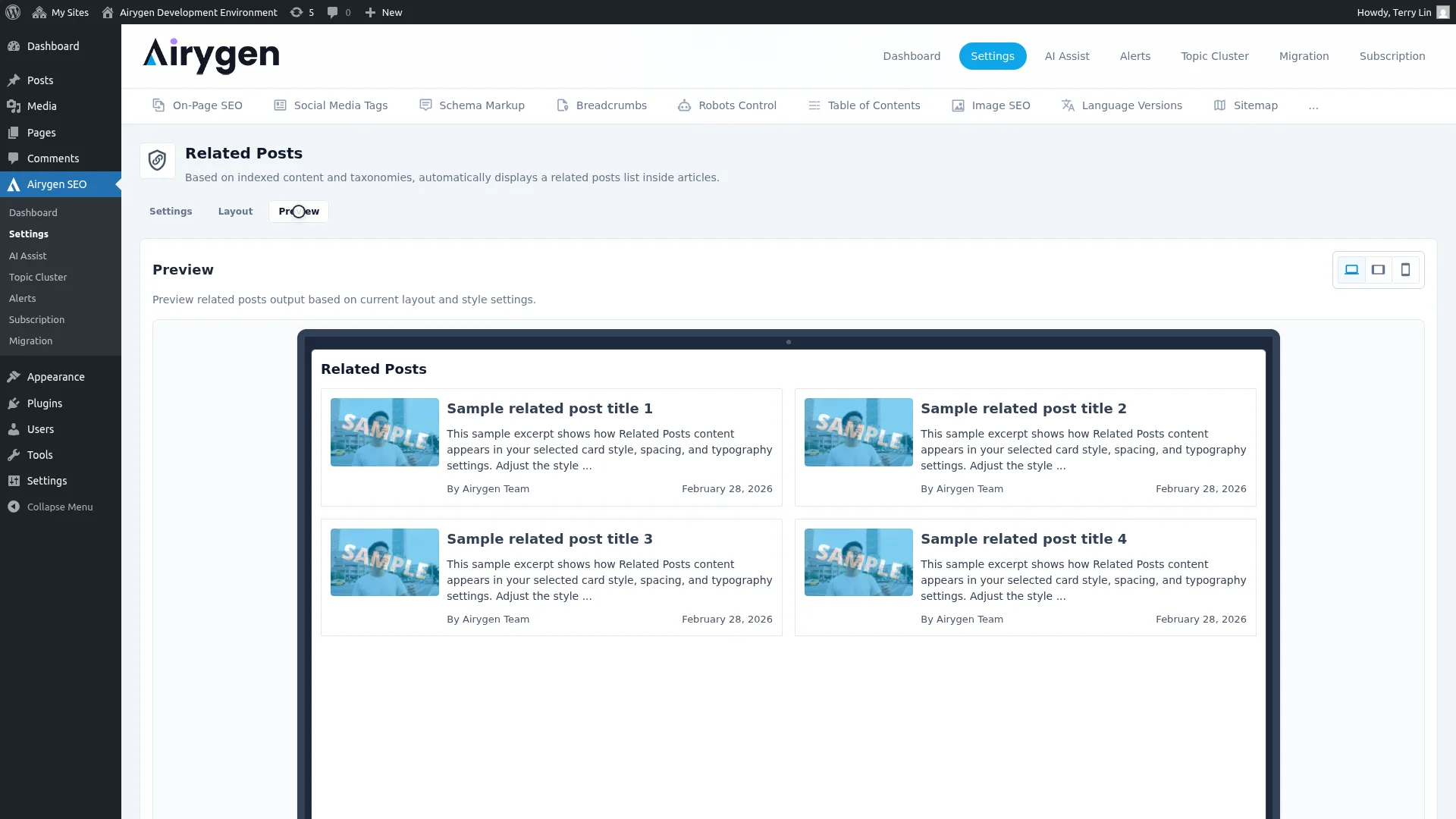Go to Migration in top nav
This screenshot has width=1456, height=819.
(x=1304, y=56)
